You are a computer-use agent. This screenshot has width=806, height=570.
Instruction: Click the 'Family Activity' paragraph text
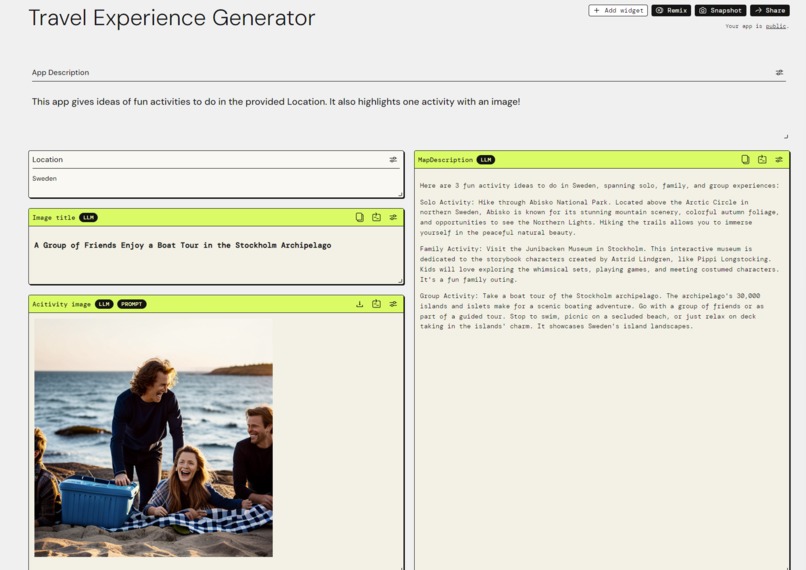pyautogui.click(x=599, y=264)
